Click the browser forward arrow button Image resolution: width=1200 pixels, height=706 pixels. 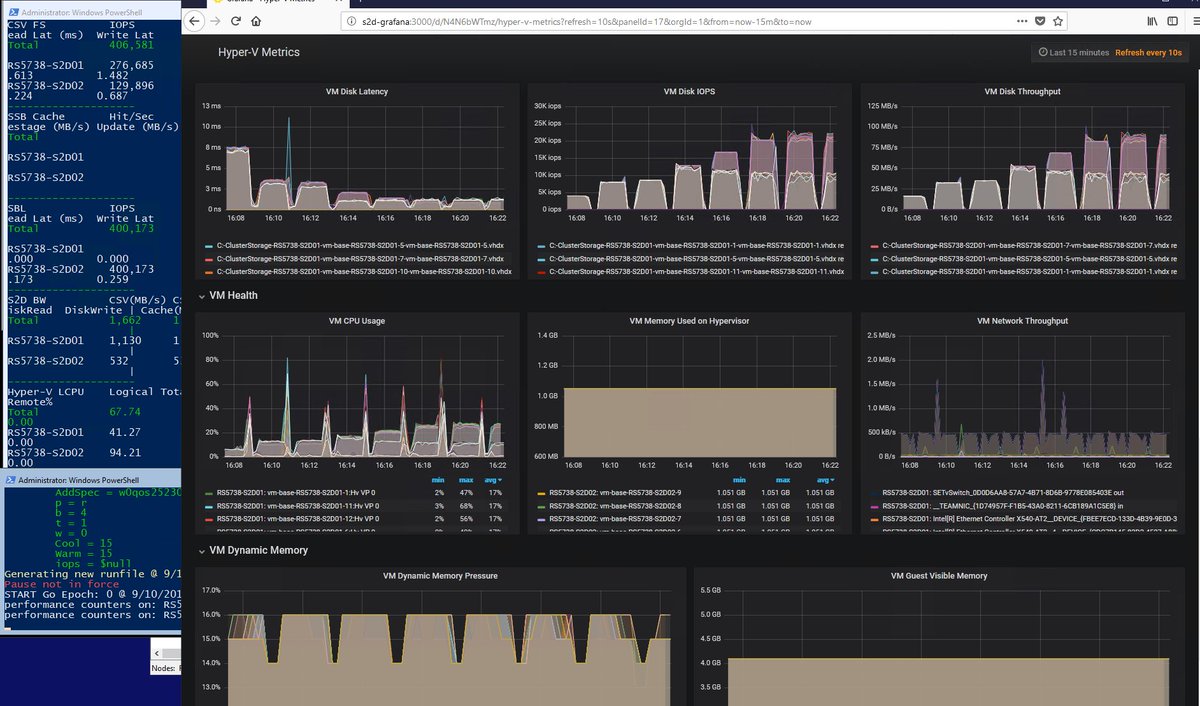click(217, 21)
